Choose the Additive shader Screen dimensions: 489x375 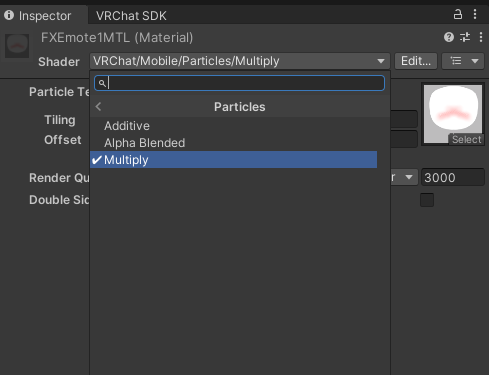233,126
